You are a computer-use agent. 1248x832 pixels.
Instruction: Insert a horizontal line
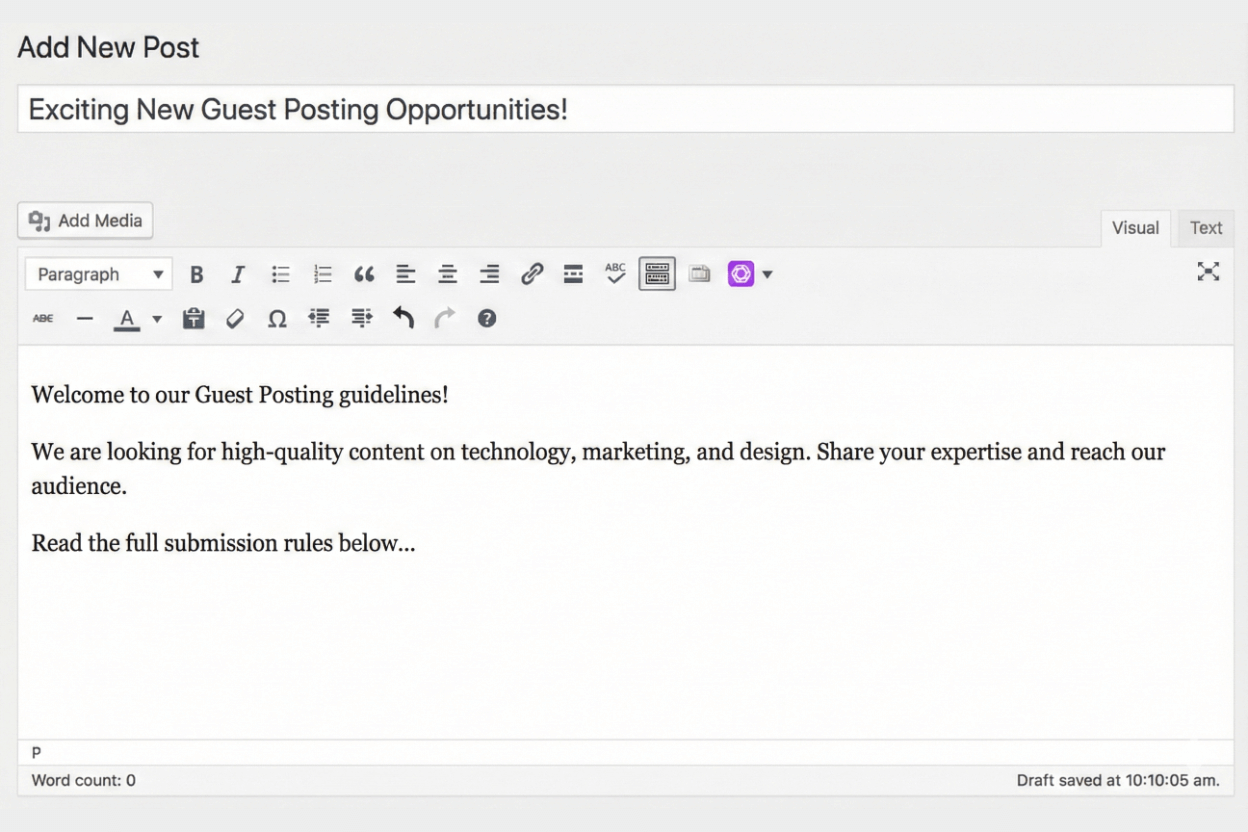coord(85,318)
